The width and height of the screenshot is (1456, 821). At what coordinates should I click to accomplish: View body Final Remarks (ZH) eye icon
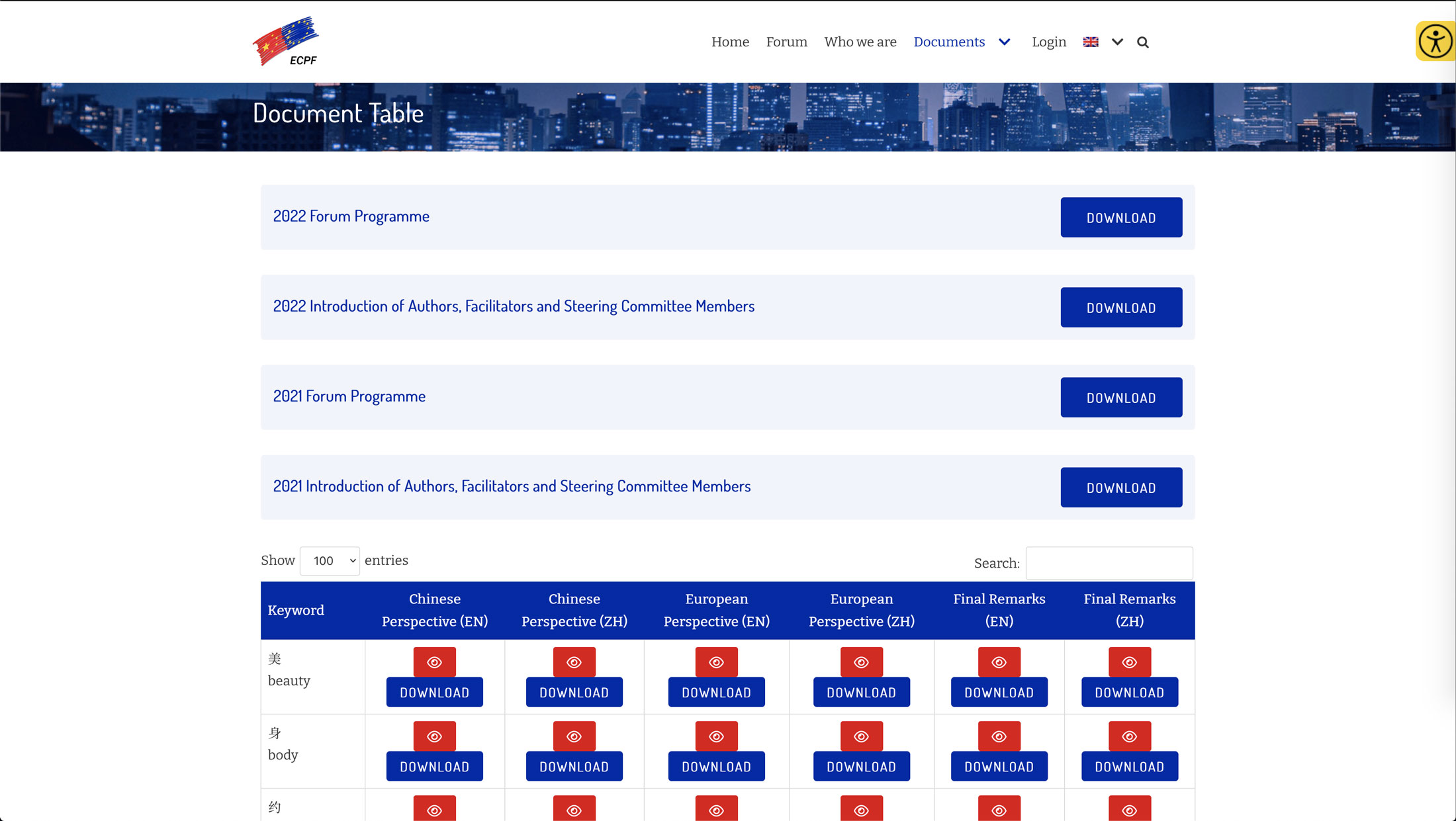point(1130,736)
